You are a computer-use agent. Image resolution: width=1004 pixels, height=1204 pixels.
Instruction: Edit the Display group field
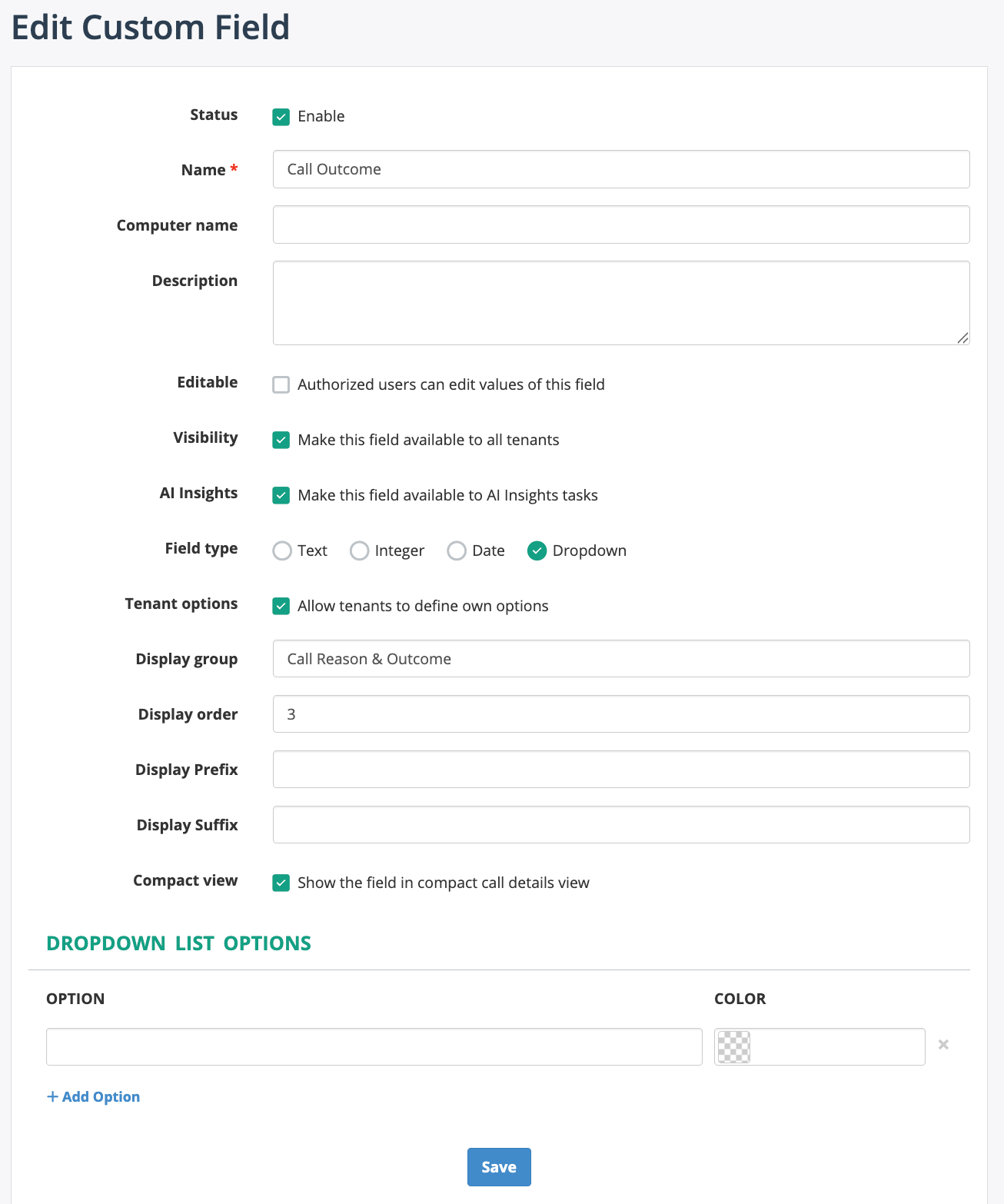(x=620, y=659)
